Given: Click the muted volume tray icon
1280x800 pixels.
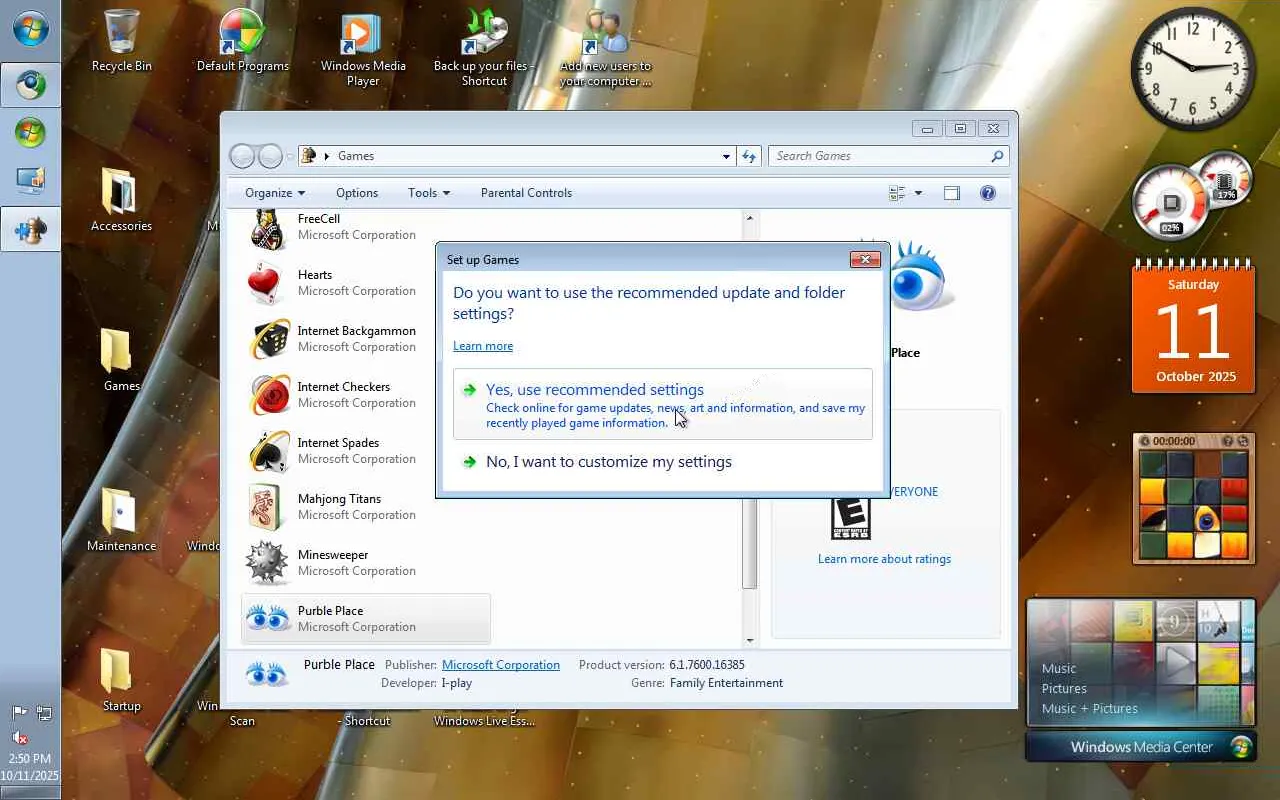Looking at the screenshot, I should tap(19, 738).
